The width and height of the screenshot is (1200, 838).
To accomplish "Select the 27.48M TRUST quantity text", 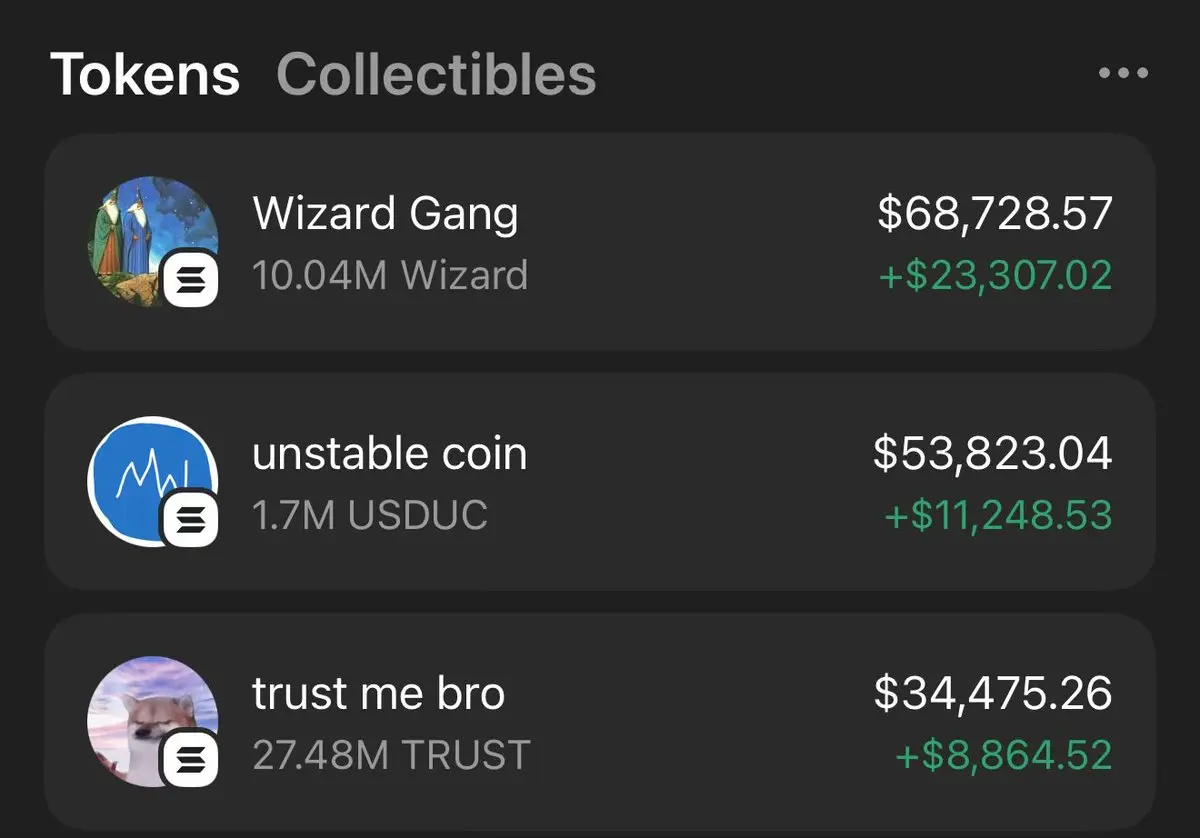I will point(392,755).
